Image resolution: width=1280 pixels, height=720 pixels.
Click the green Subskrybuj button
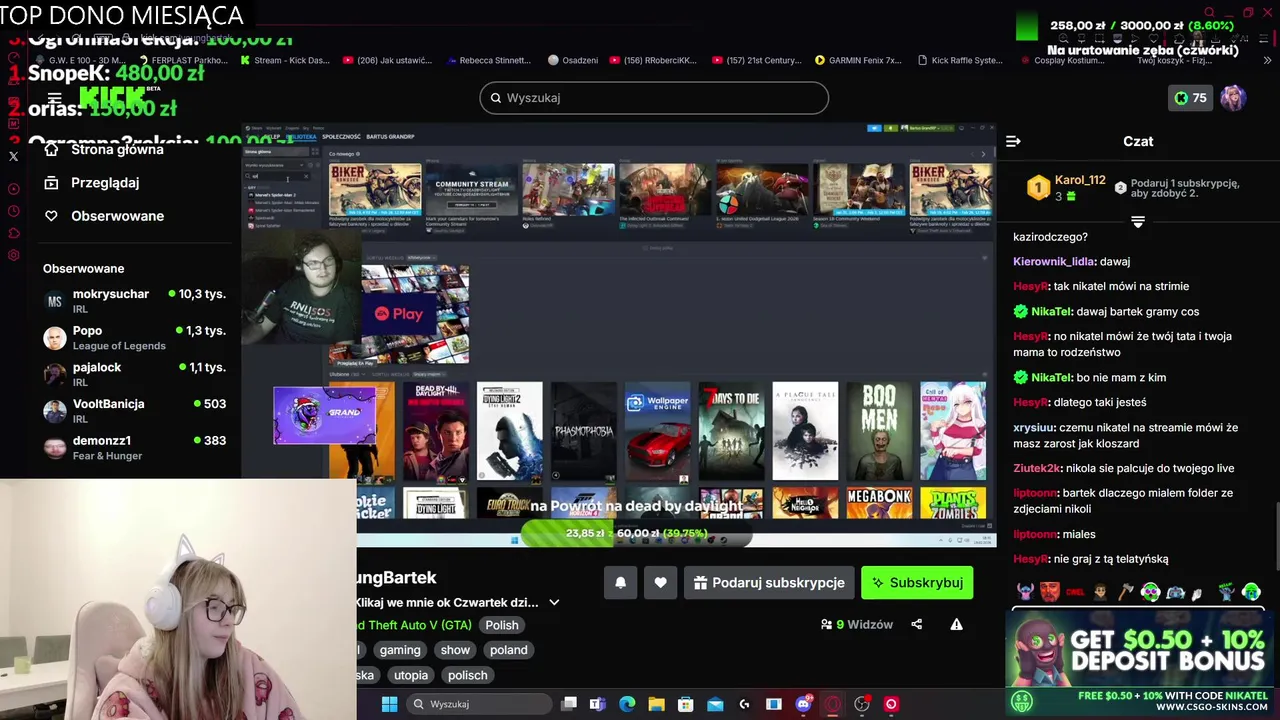coord(917,583)
